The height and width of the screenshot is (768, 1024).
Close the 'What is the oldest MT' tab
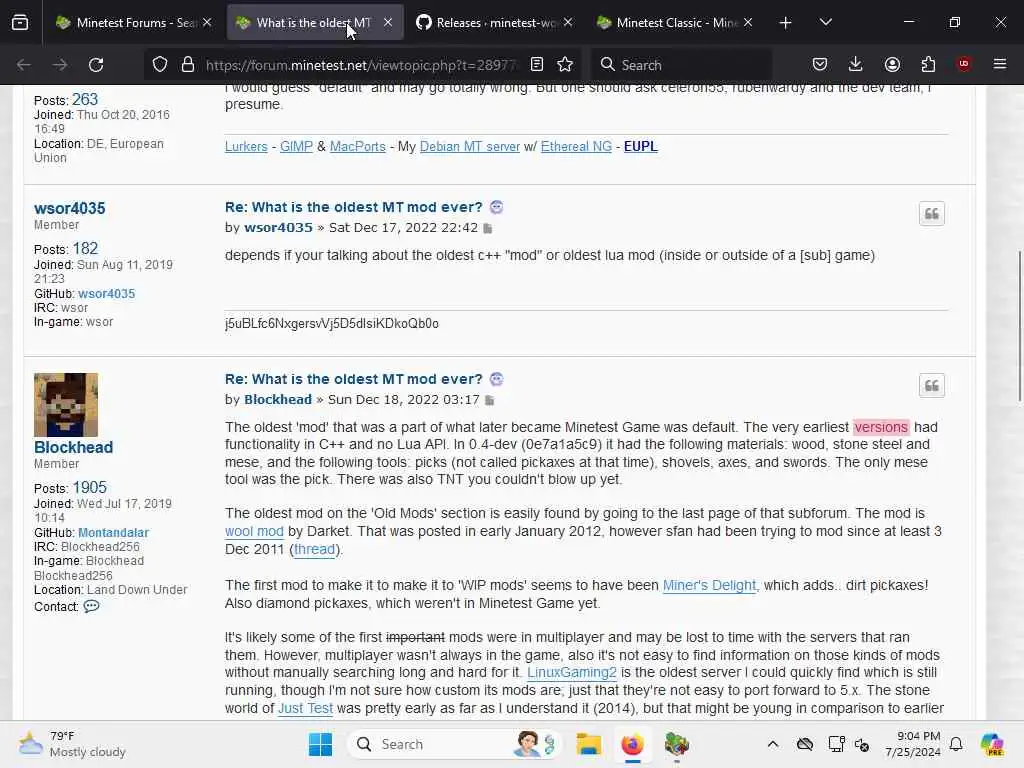(388, 22)
